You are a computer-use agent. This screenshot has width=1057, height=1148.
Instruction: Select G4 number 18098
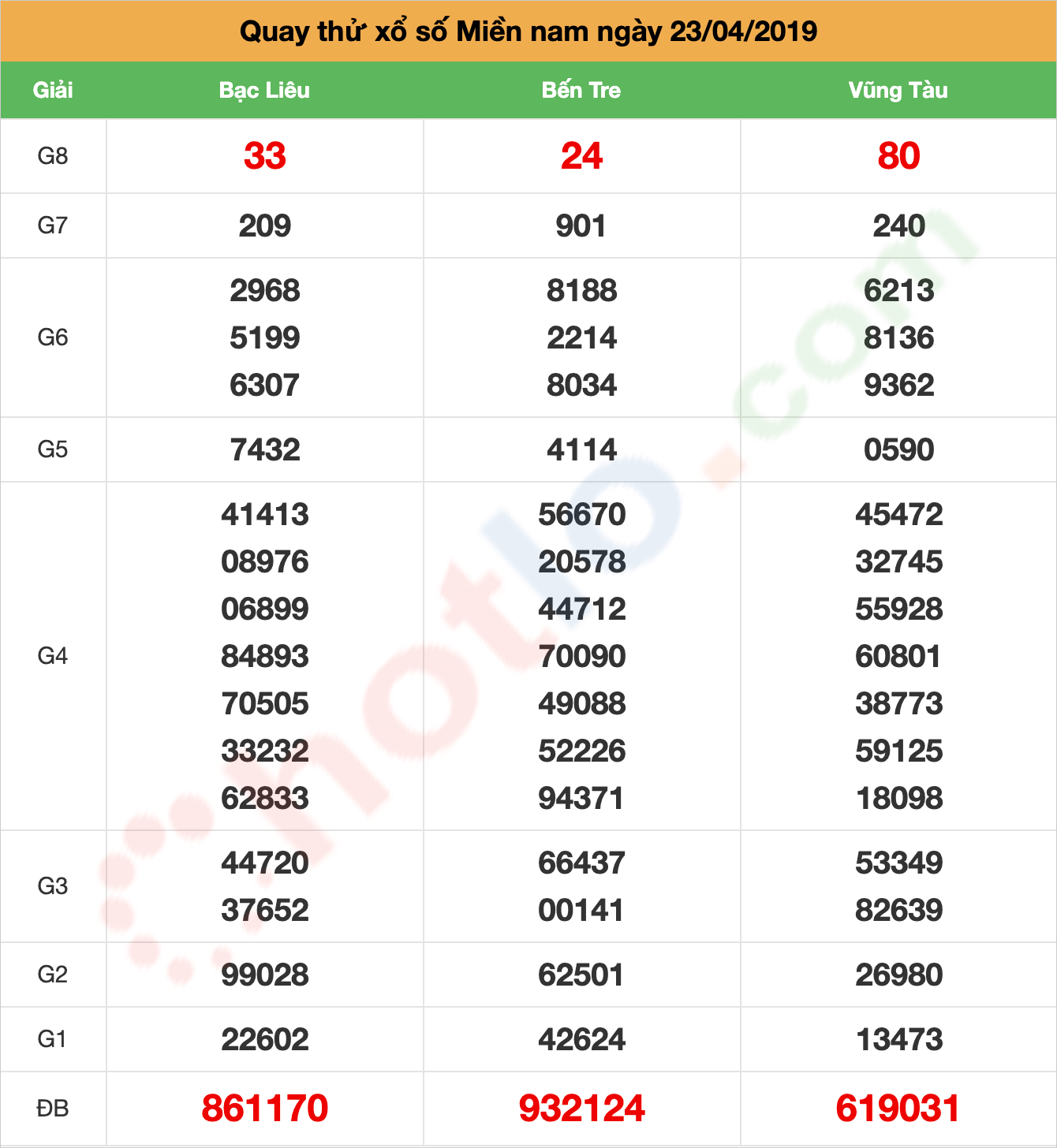click(898, 799)
